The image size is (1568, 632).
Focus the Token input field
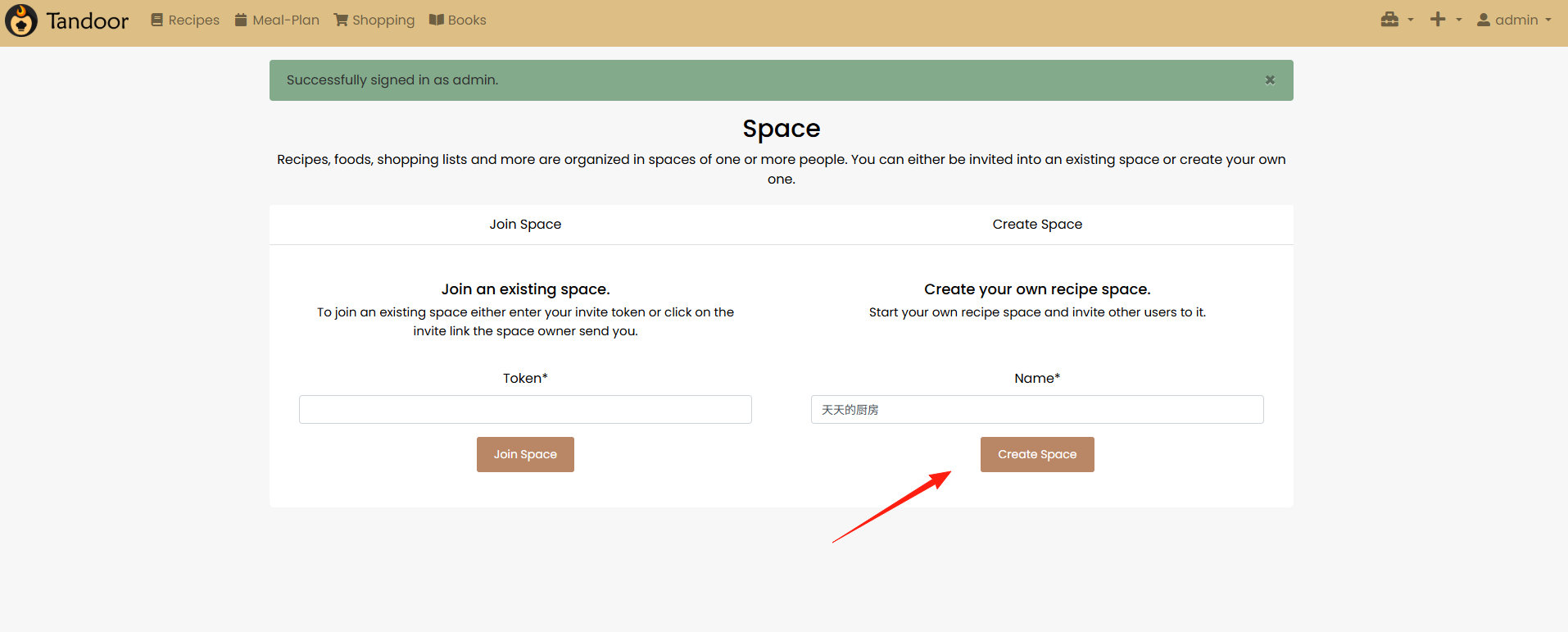pyautogui.click(x=525, y=410)
